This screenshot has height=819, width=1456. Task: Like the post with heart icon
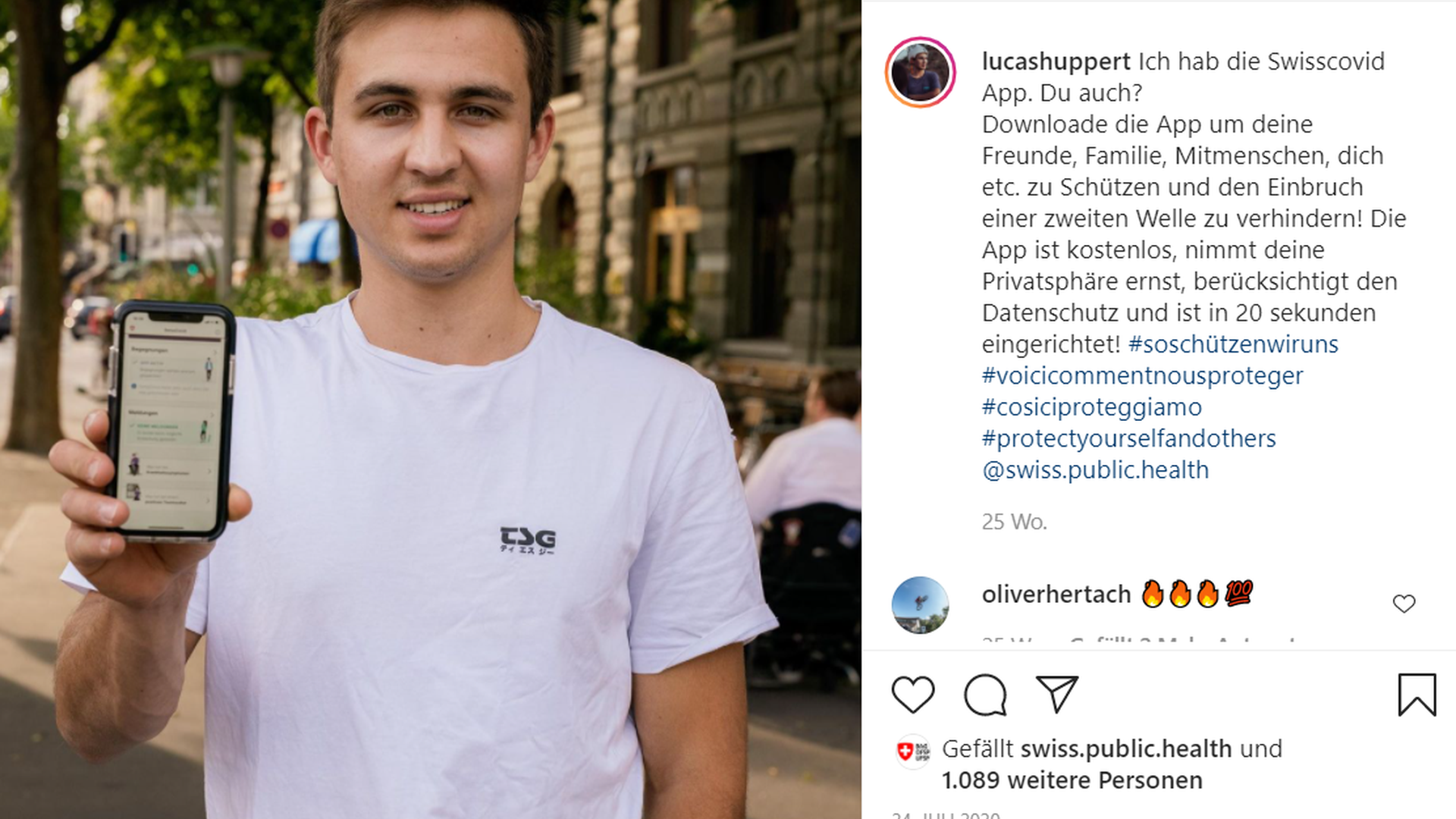[x=913, y=695]
